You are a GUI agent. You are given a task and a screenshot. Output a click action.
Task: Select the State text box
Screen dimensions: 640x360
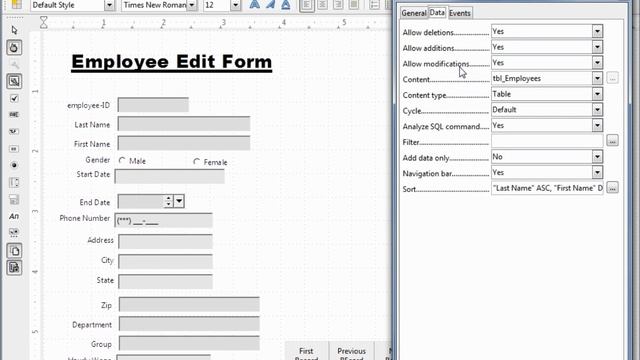(165, 281)
